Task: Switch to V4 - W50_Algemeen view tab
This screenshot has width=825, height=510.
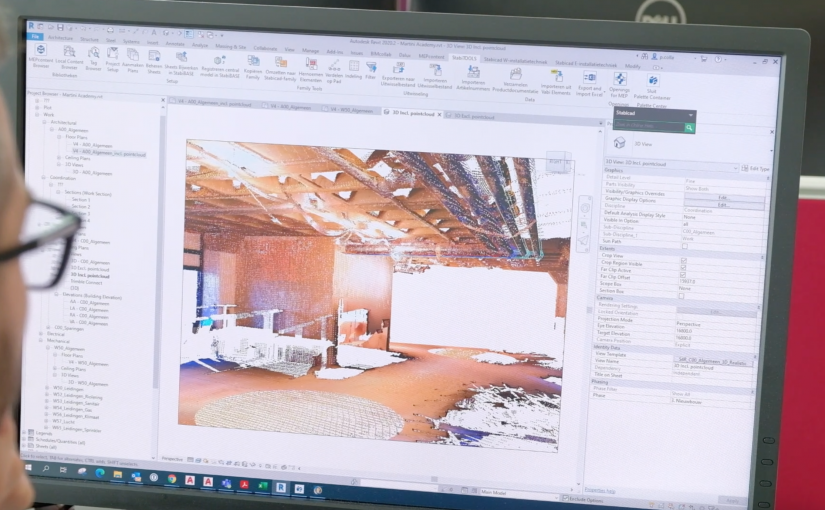Action: [x=351, y=111]
